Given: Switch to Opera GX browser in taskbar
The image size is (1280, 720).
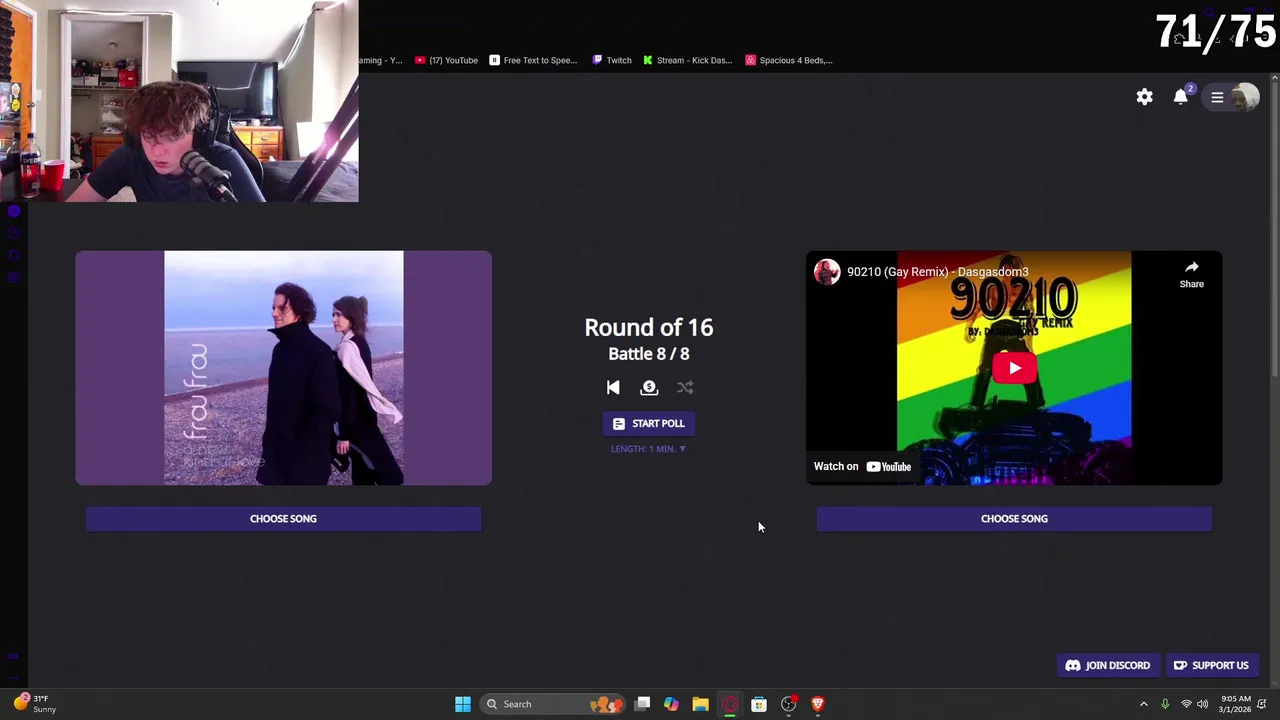Looking at the screenshot, I should [x=730, y=704].
